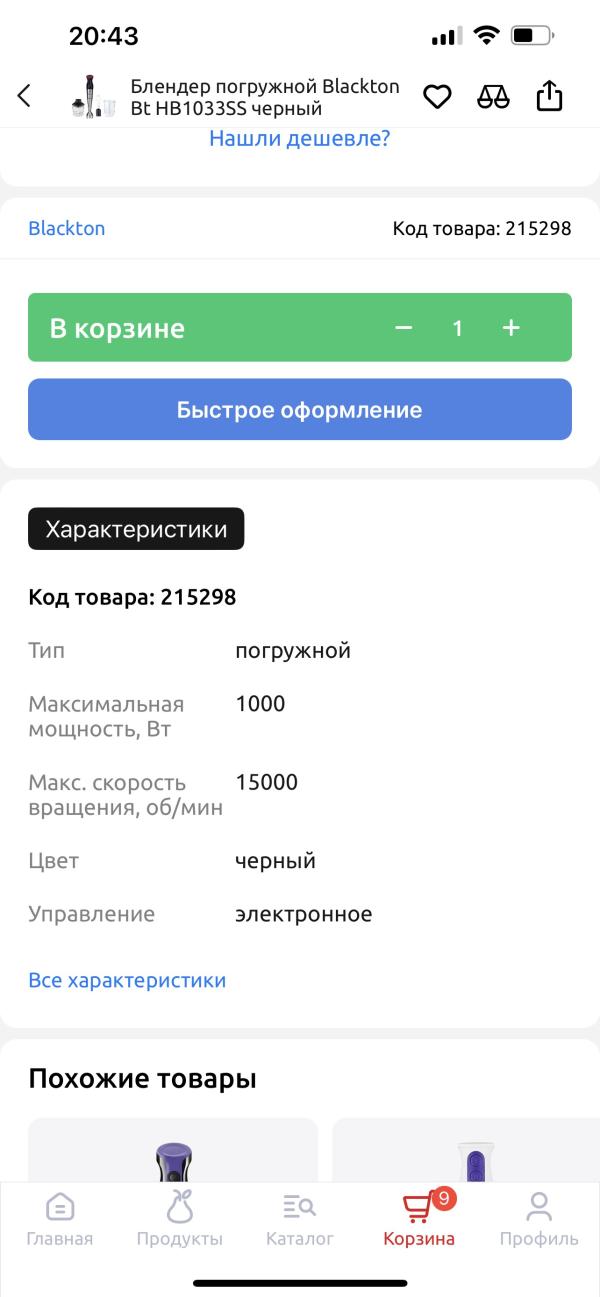Viewport: 600px width, 1297px height.
Task: Tap the Нашли дешевле? link
Action: point(299,139)
